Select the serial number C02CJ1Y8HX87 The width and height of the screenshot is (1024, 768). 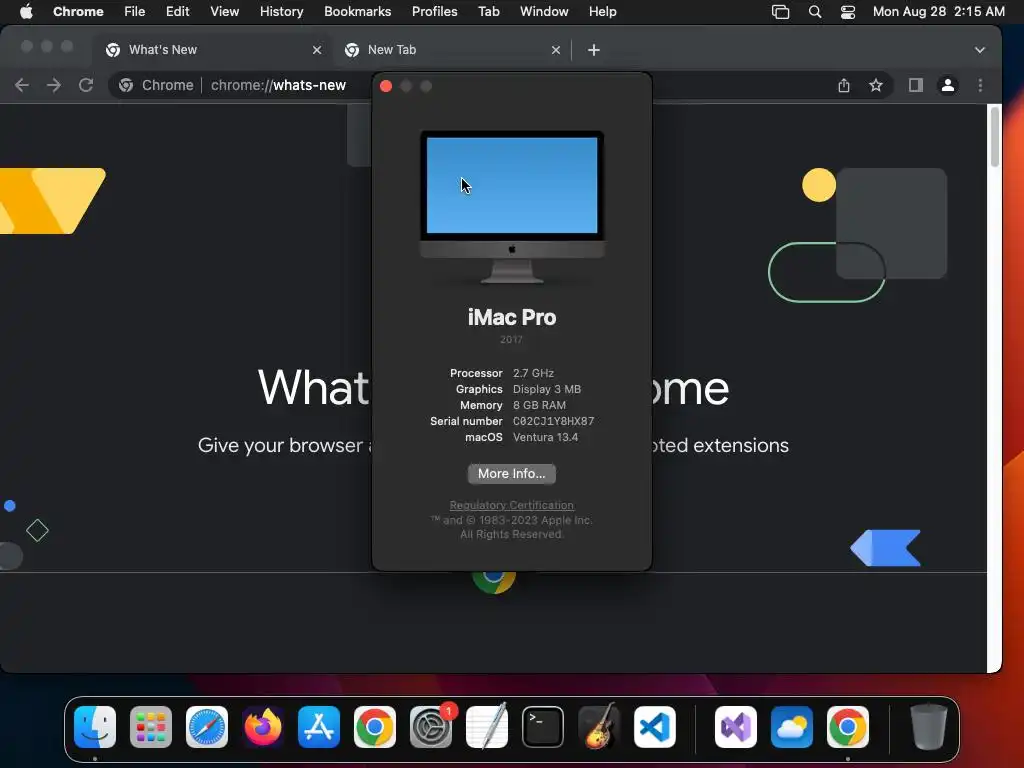pos(553,421)
